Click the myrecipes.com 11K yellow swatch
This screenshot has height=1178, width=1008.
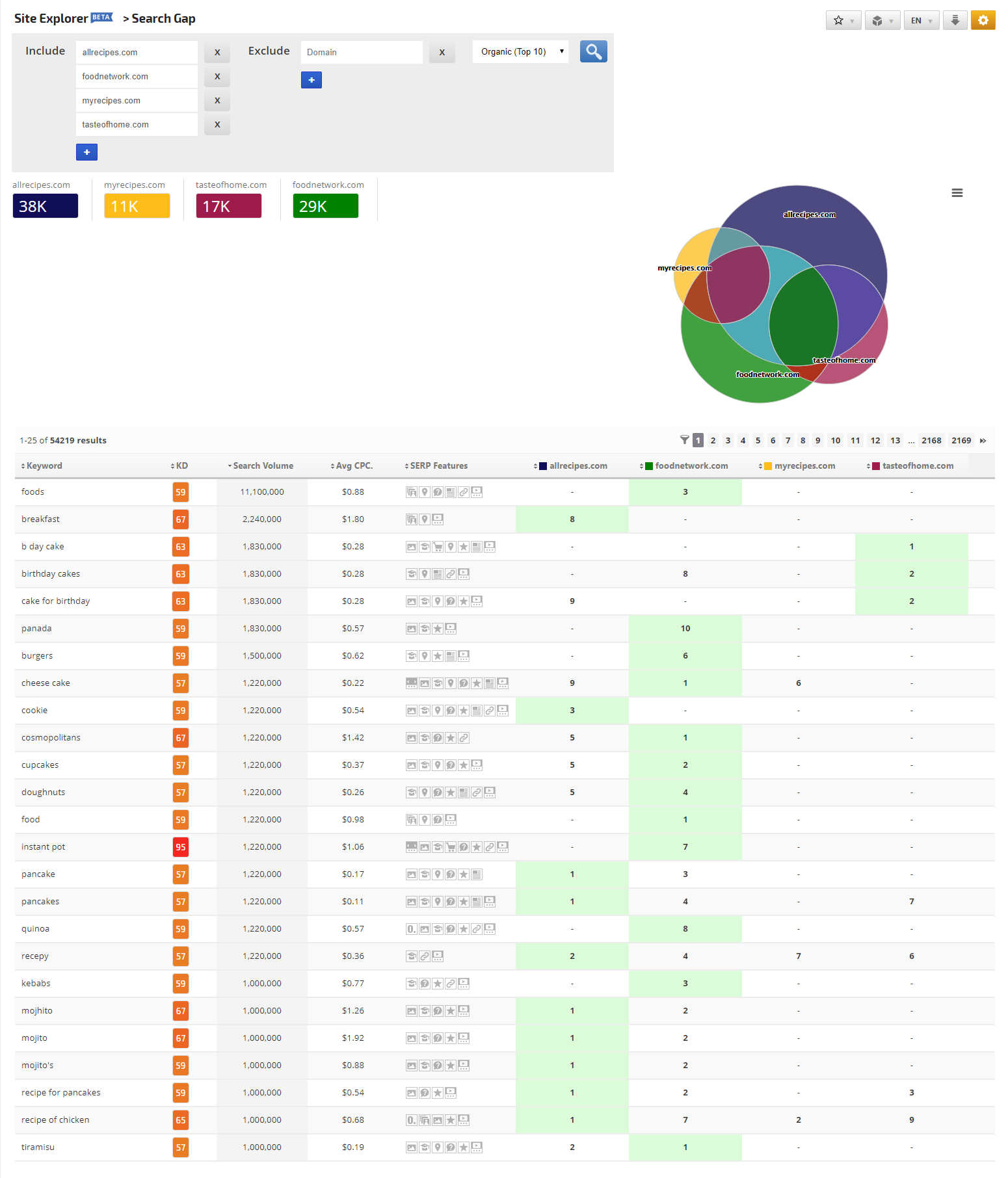[x=137, y=206]
